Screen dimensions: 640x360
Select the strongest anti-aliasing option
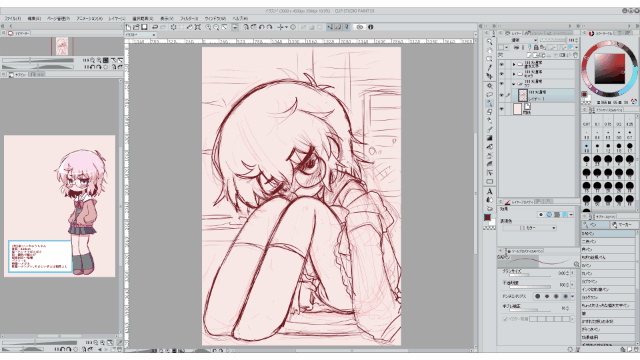(565, 296)
